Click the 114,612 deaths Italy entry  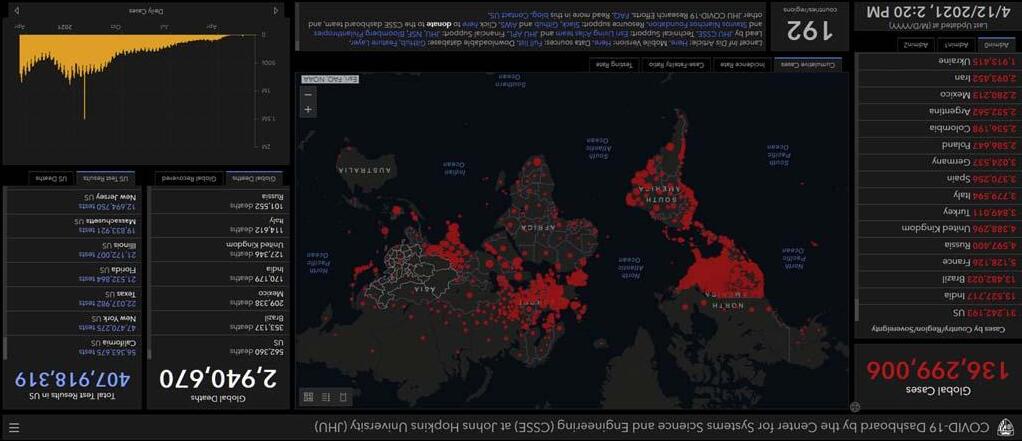click(x=220, y=225)
